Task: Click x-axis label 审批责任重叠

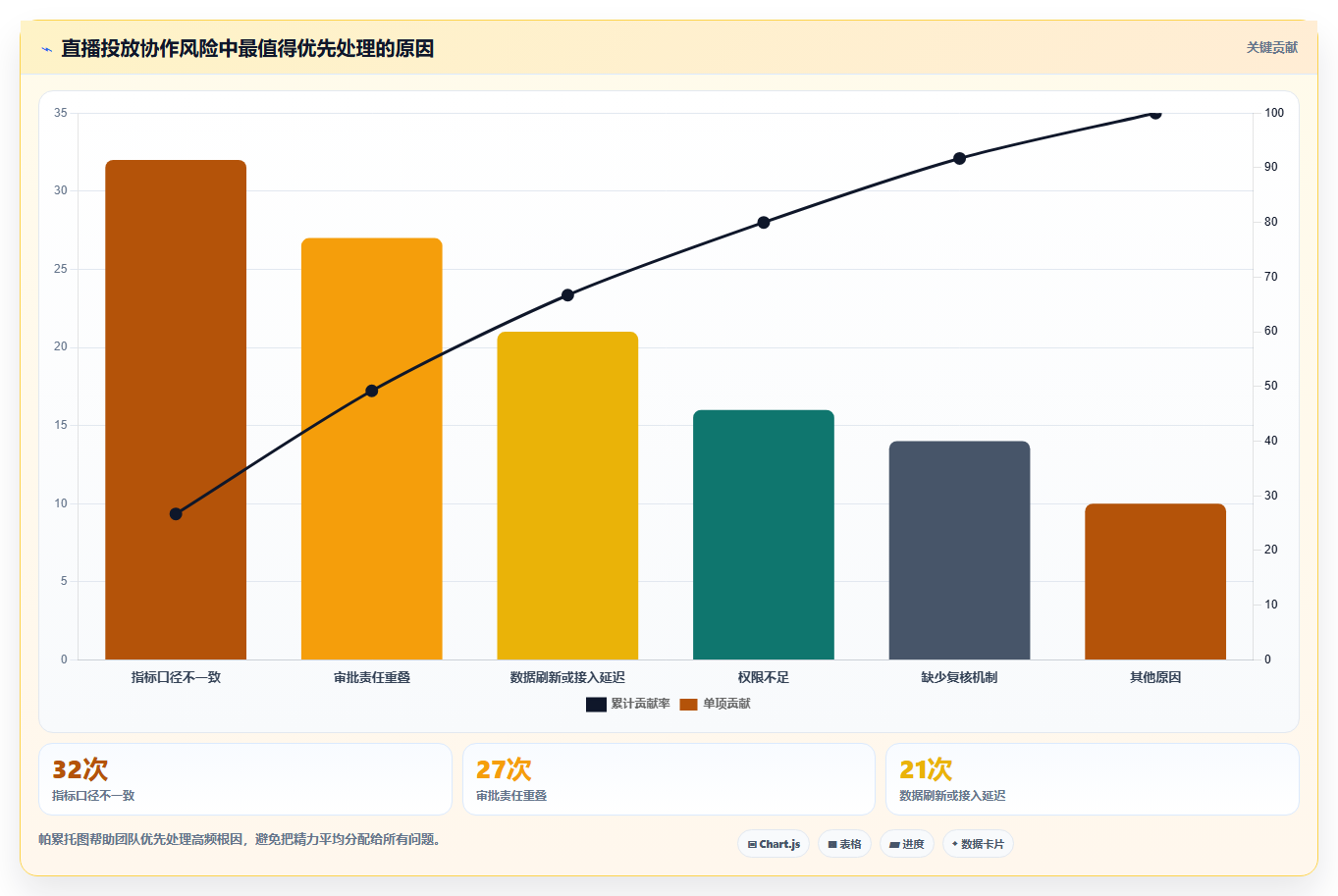Action: click(372, 677)
